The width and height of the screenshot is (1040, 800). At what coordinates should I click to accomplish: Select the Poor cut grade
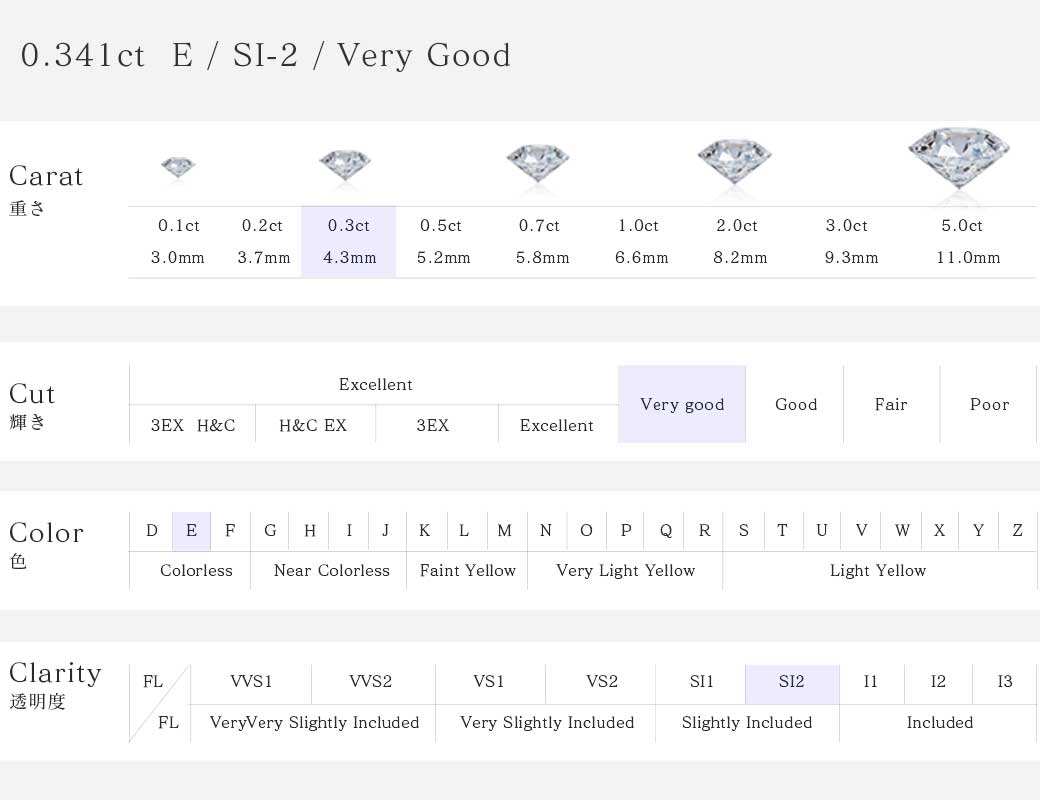tap(988, 404)
